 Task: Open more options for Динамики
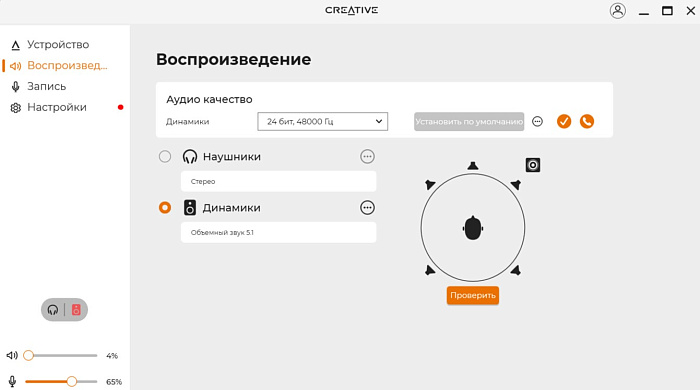coord(367,207)
